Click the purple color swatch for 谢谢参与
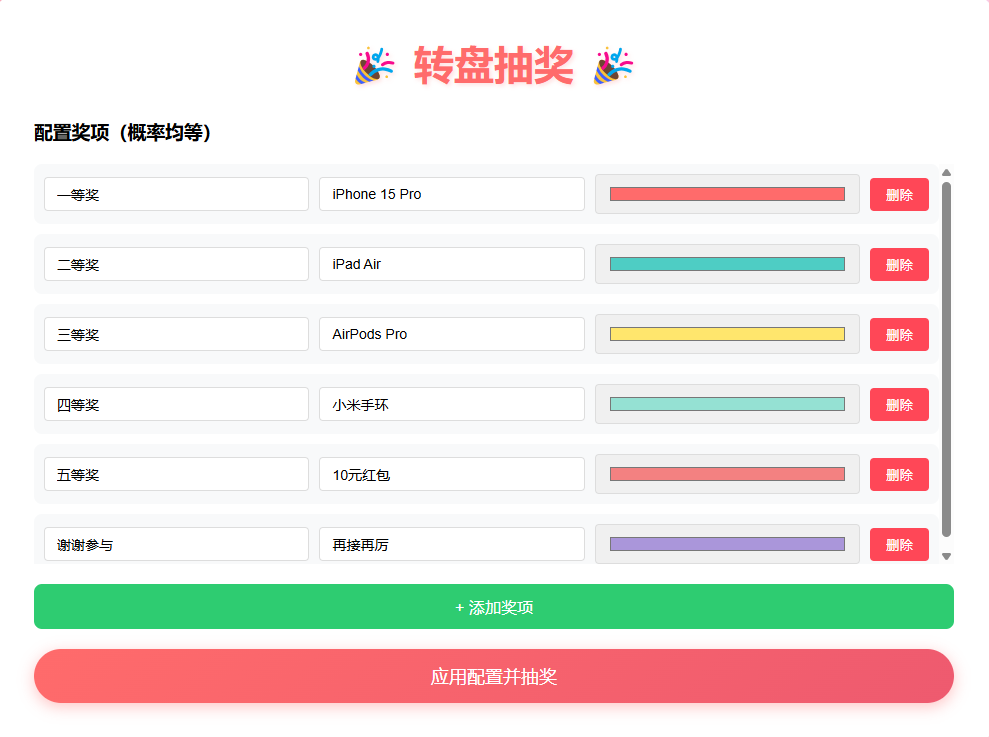Screen dimensions: 989x737 tap(726, 543)
